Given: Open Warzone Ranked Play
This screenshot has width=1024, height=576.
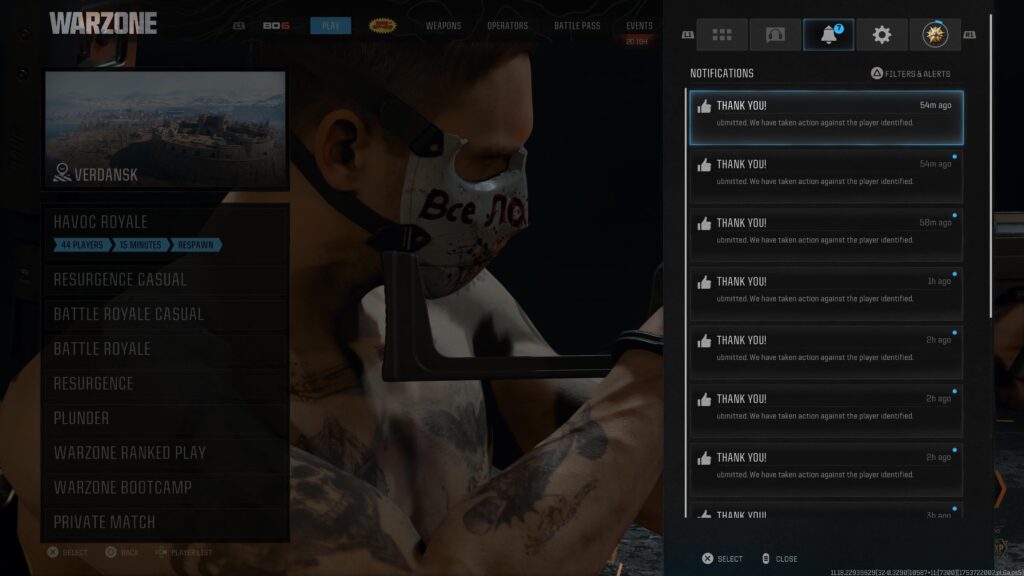Looking at the screenshot, I should 166,453.
